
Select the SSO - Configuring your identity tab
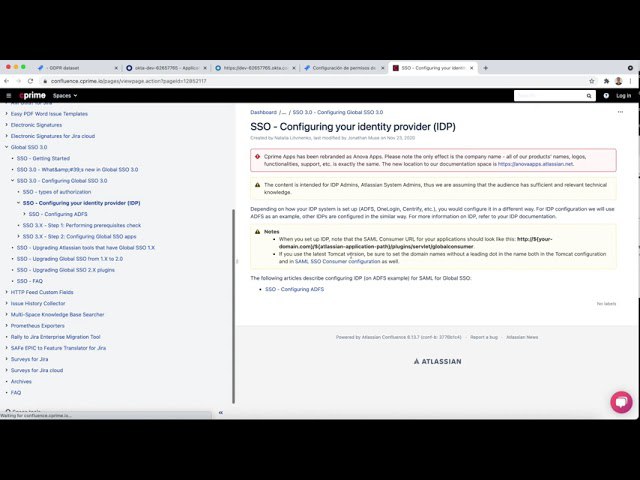pos(433,68)
